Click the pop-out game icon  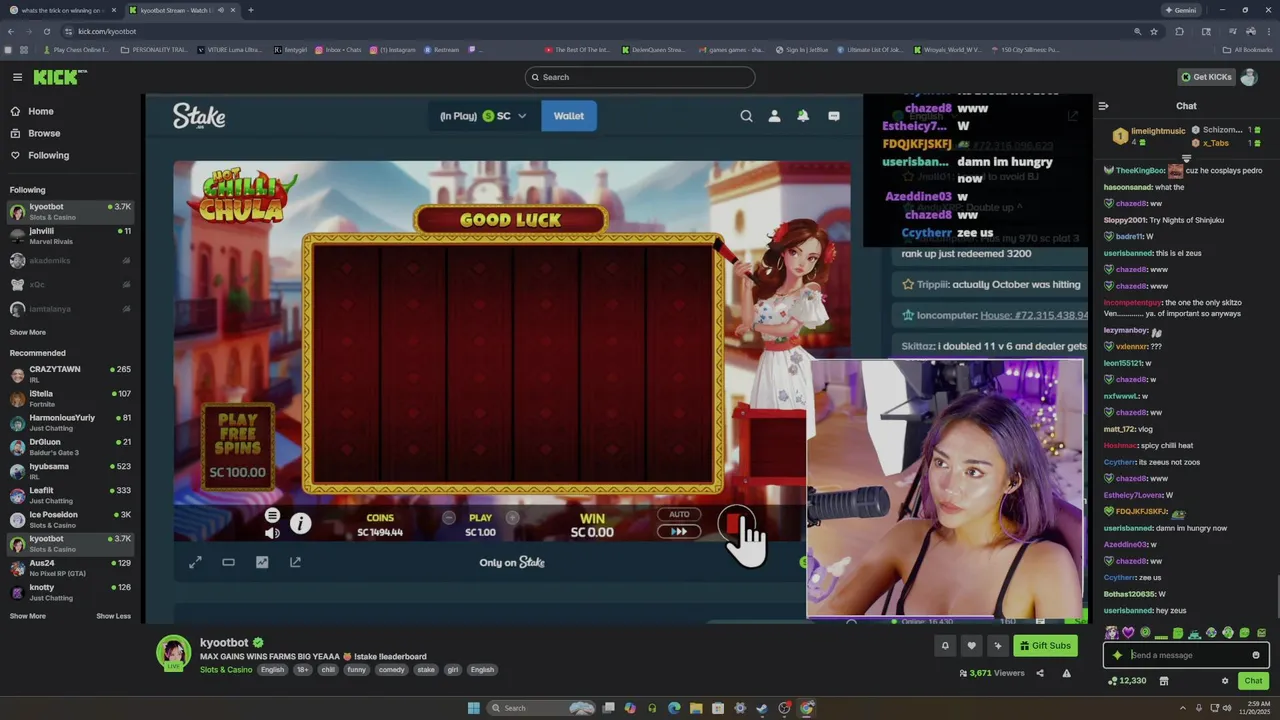(x=295, y=562)
